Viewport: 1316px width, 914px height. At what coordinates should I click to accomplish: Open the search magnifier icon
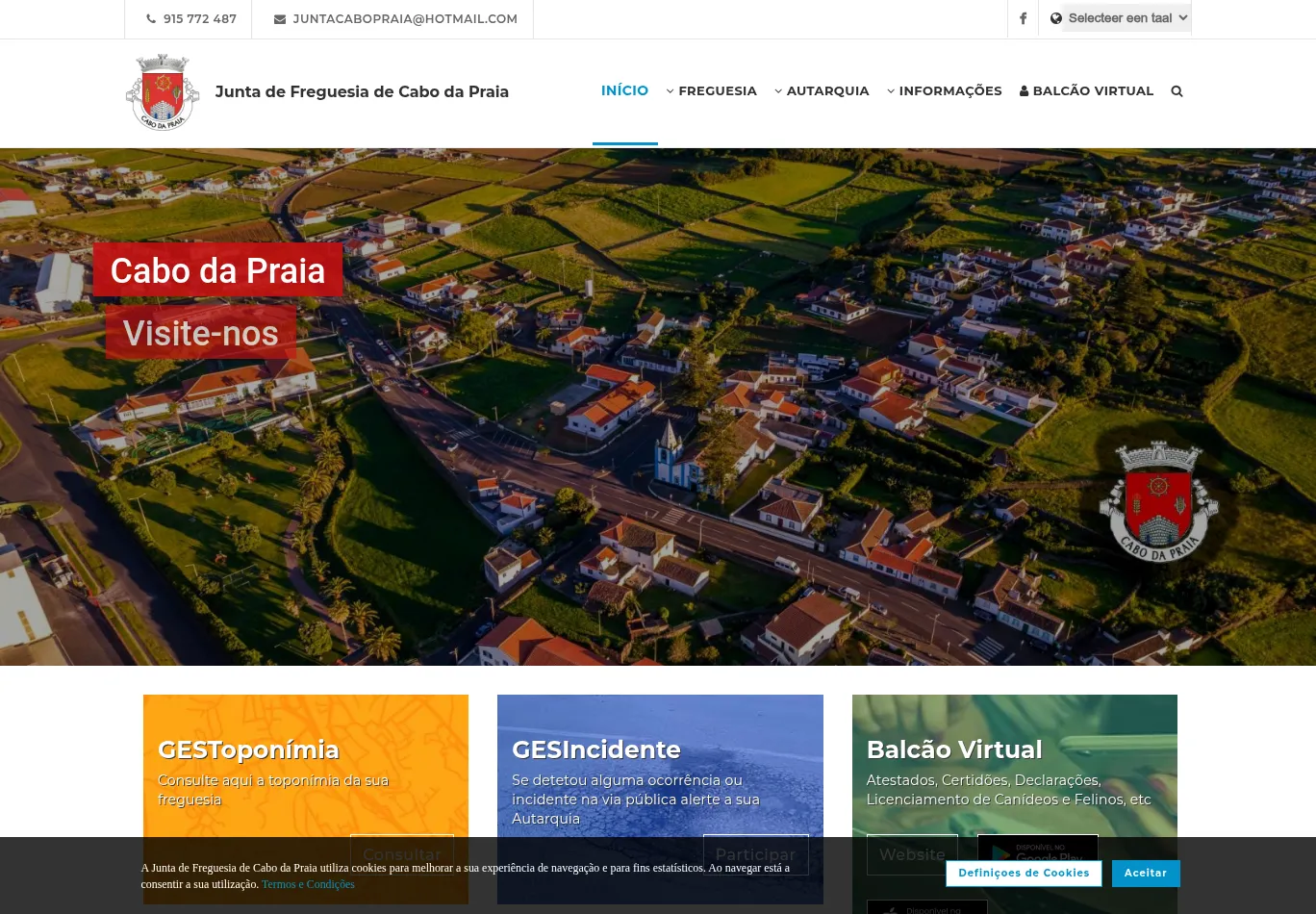click(x=1177, y=91)
